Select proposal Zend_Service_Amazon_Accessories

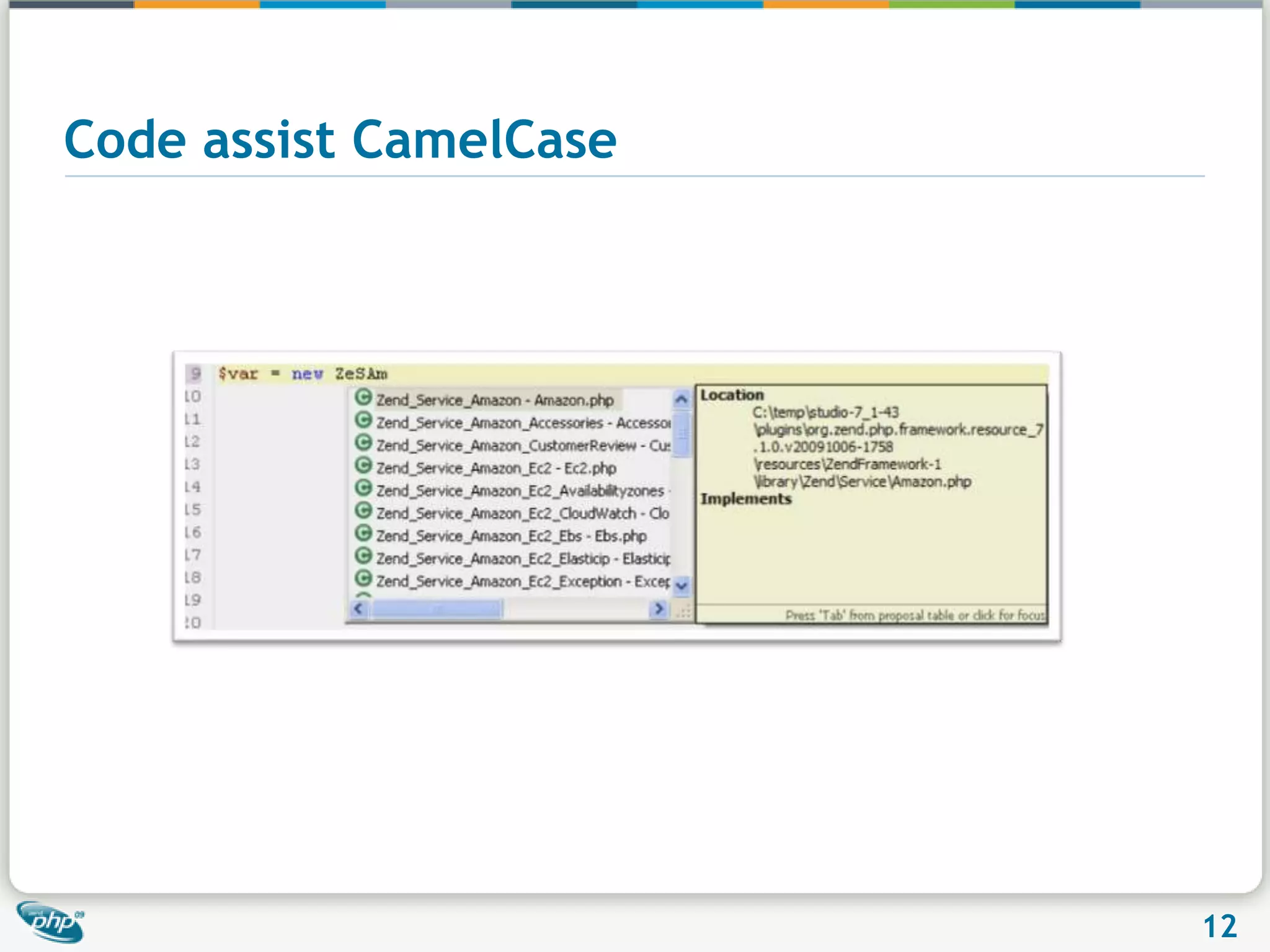[x=523, y=423]
